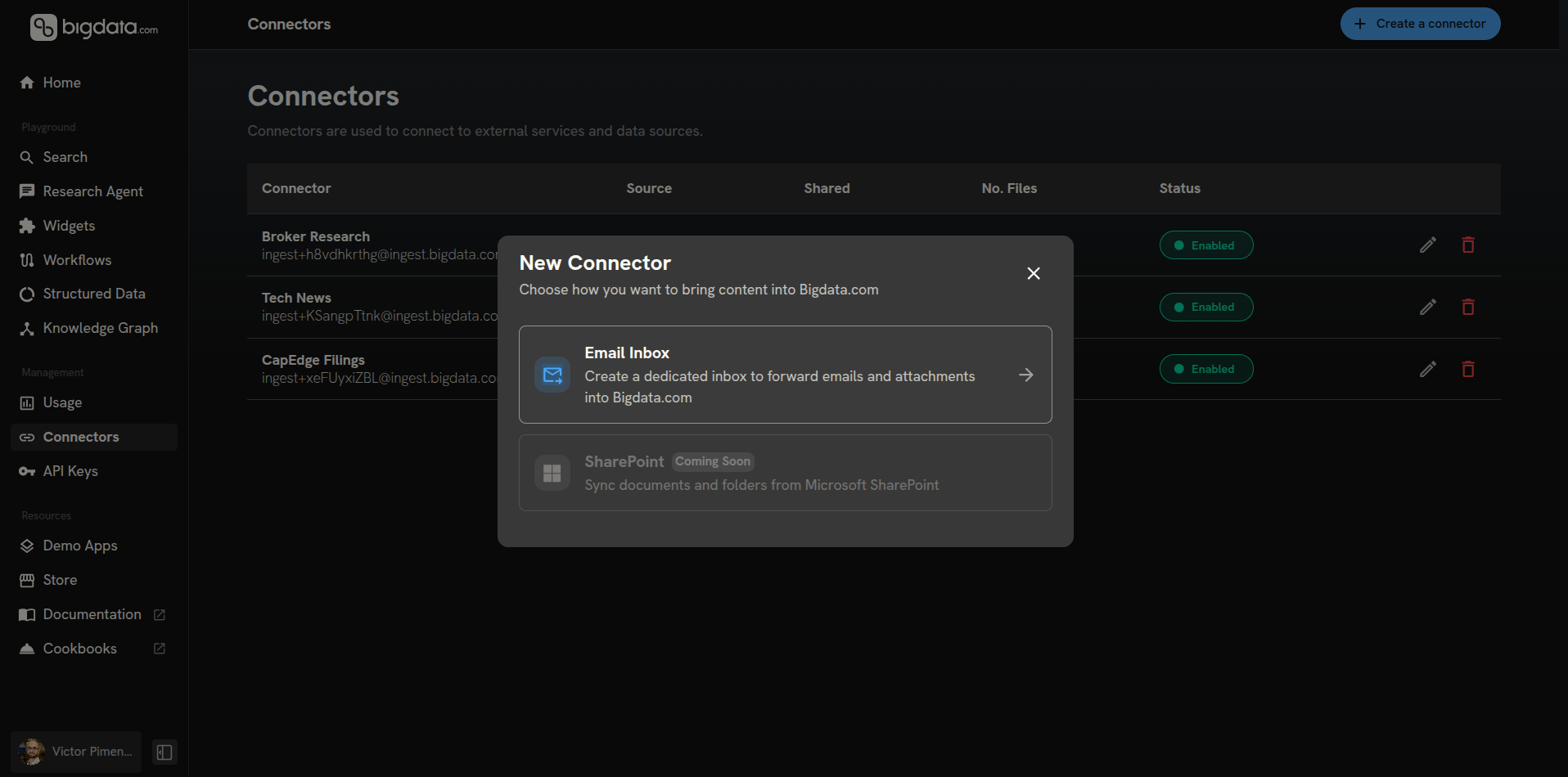1568x777 pixels.
Task: Click the Knowledge Graph node icon
Action: (27, 329)
